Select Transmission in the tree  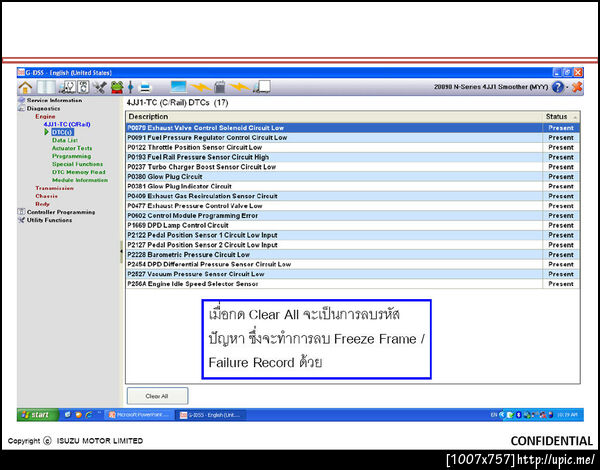(x=54, y=188)
